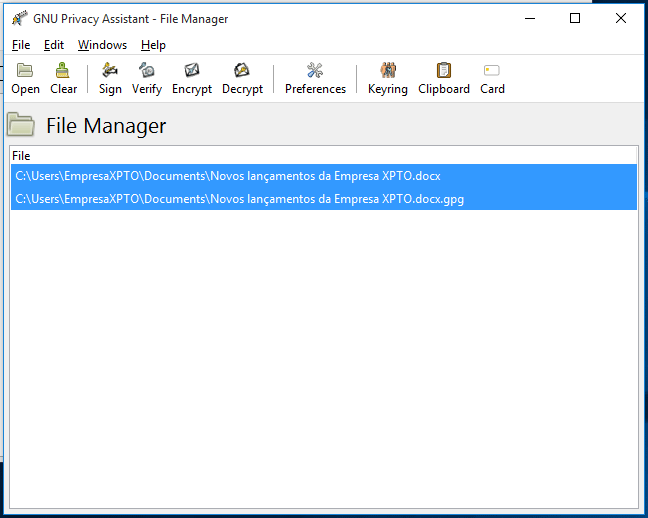Screen dimensions: 648x518
Task: Open the Help menu
Action: coord(153,45)
